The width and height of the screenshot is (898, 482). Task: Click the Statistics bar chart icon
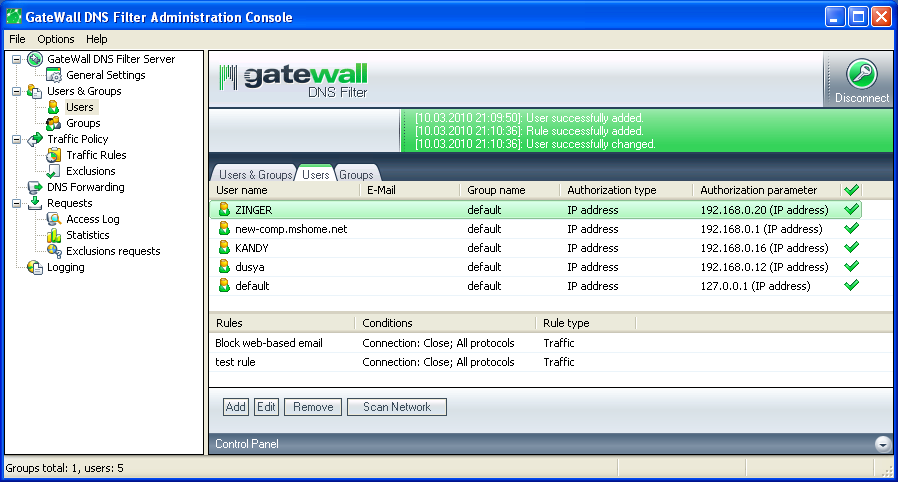[x=54, y=235]
